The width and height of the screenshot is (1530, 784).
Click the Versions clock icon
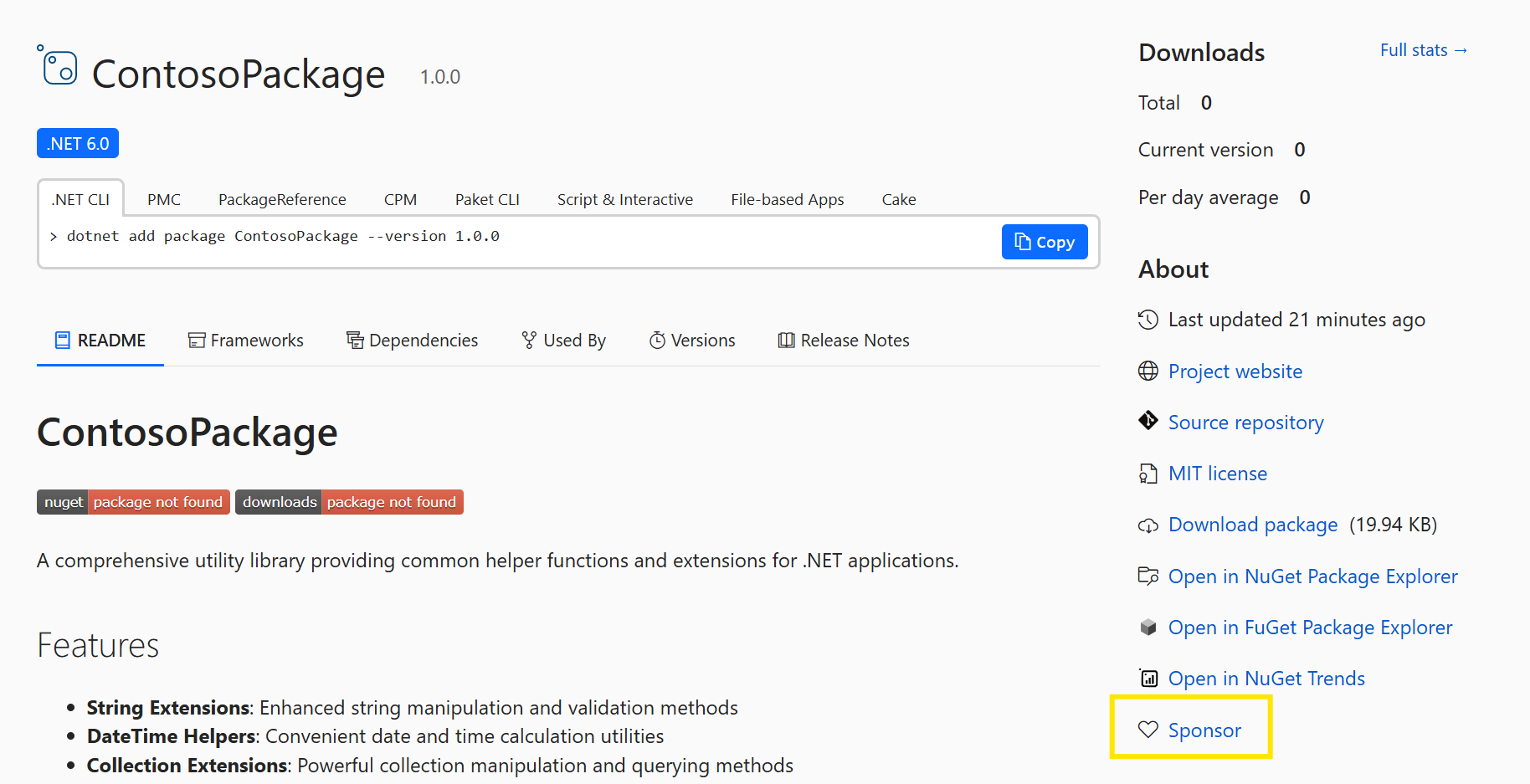tap(656, 340)
